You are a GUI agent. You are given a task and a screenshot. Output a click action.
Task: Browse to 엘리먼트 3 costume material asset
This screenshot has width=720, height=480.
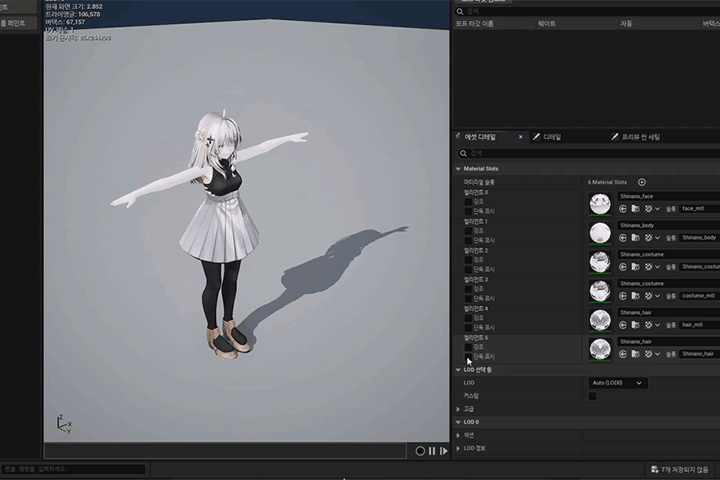coord(636,296)
